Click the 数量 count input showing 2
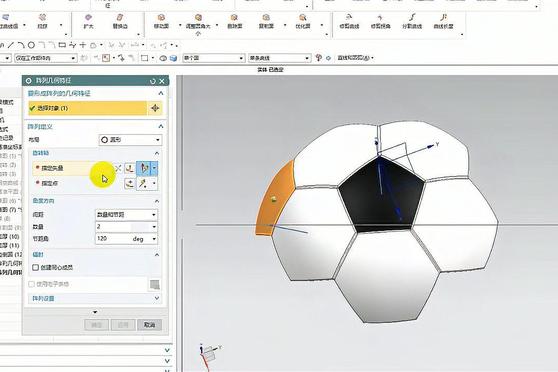This screenshot has height=372, width=558. 123,227
